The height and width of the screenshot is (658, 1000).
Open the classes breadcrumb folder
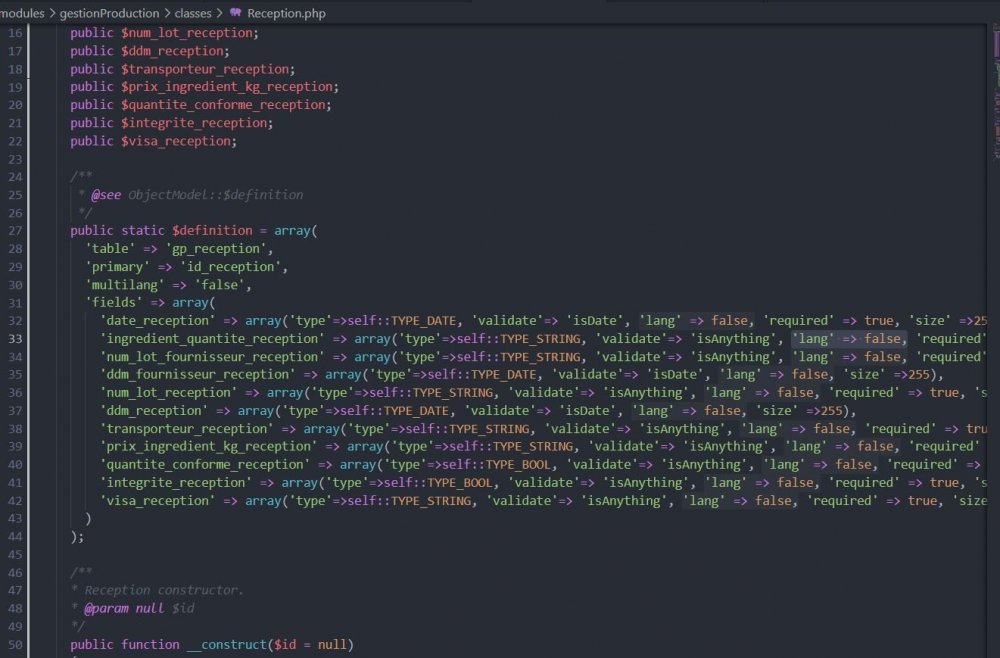click(x=193, y=13)
